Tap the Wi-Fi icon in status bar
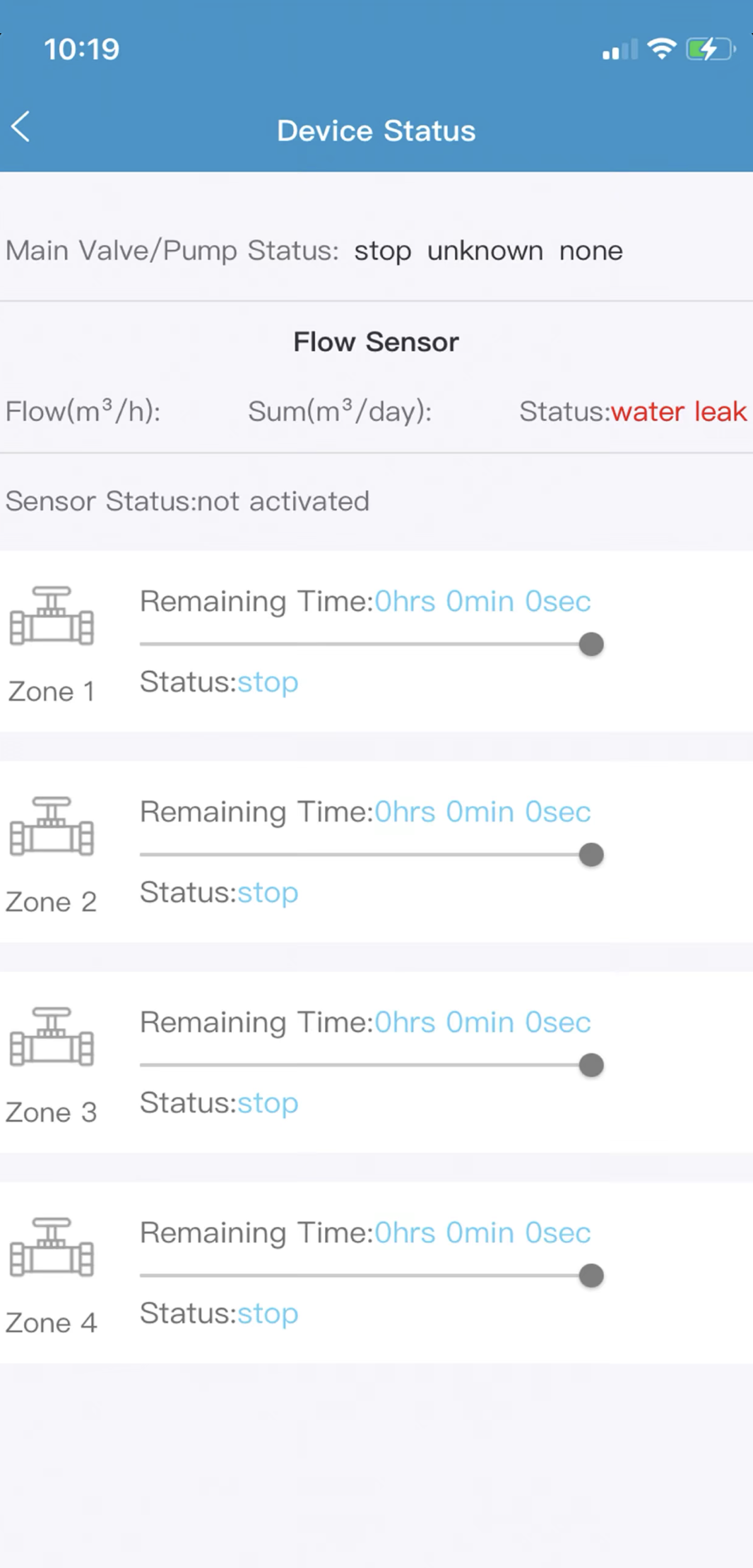 pyautogui.click(x=661, y=49)
